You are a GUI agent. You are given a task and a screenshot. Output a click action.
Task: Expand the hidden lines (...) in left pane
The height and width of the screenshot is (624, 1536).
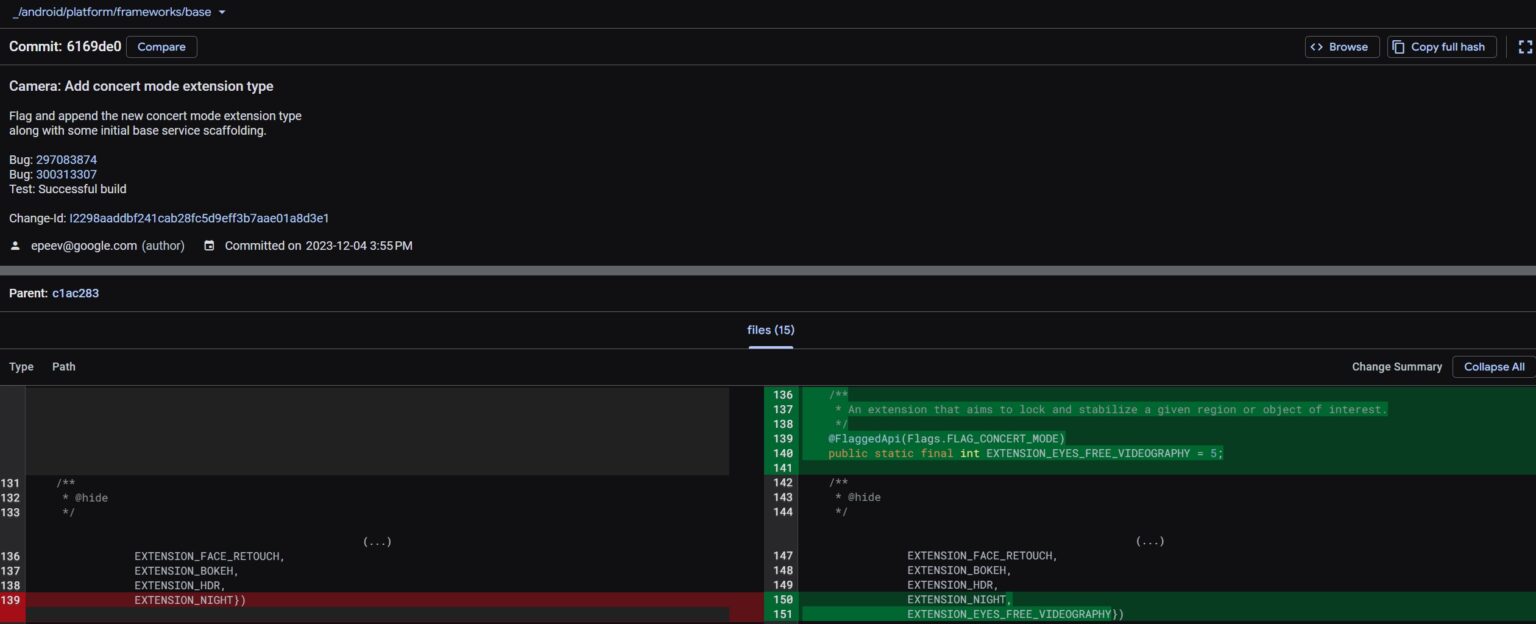tap(377, 542)
